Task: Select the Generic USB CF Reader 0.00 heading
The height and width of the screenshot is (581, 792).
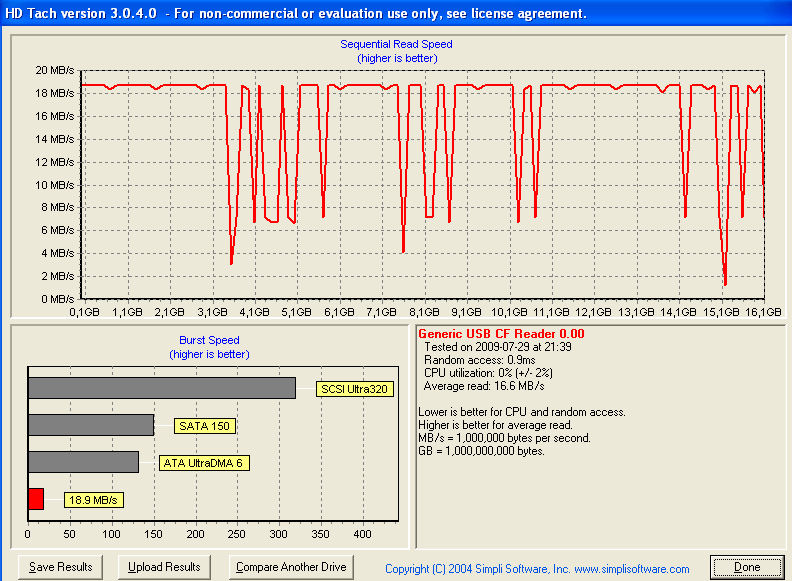Action: point(501,334)
